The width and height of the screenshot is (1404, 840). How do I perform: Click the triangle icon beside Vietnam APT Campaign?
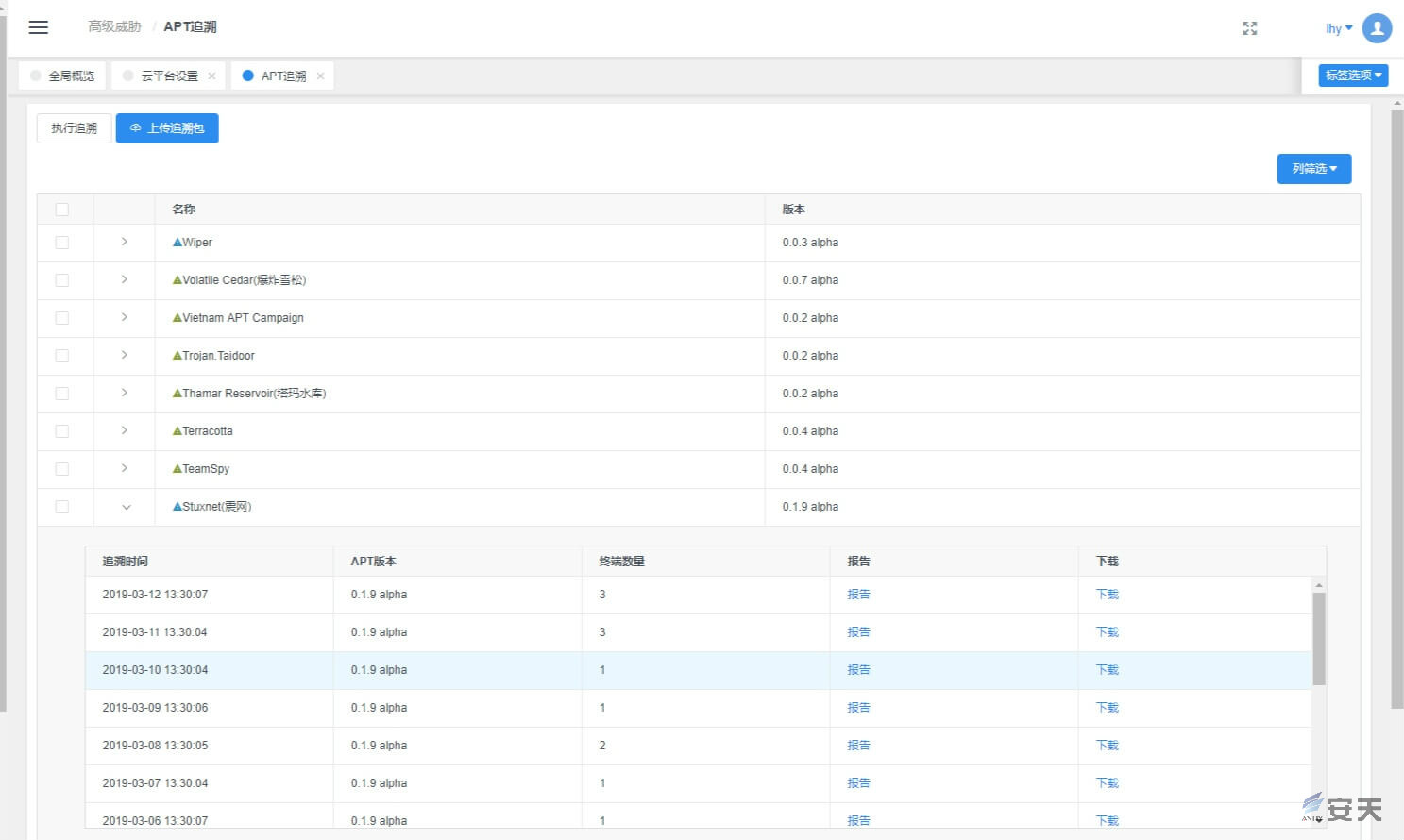177,318
